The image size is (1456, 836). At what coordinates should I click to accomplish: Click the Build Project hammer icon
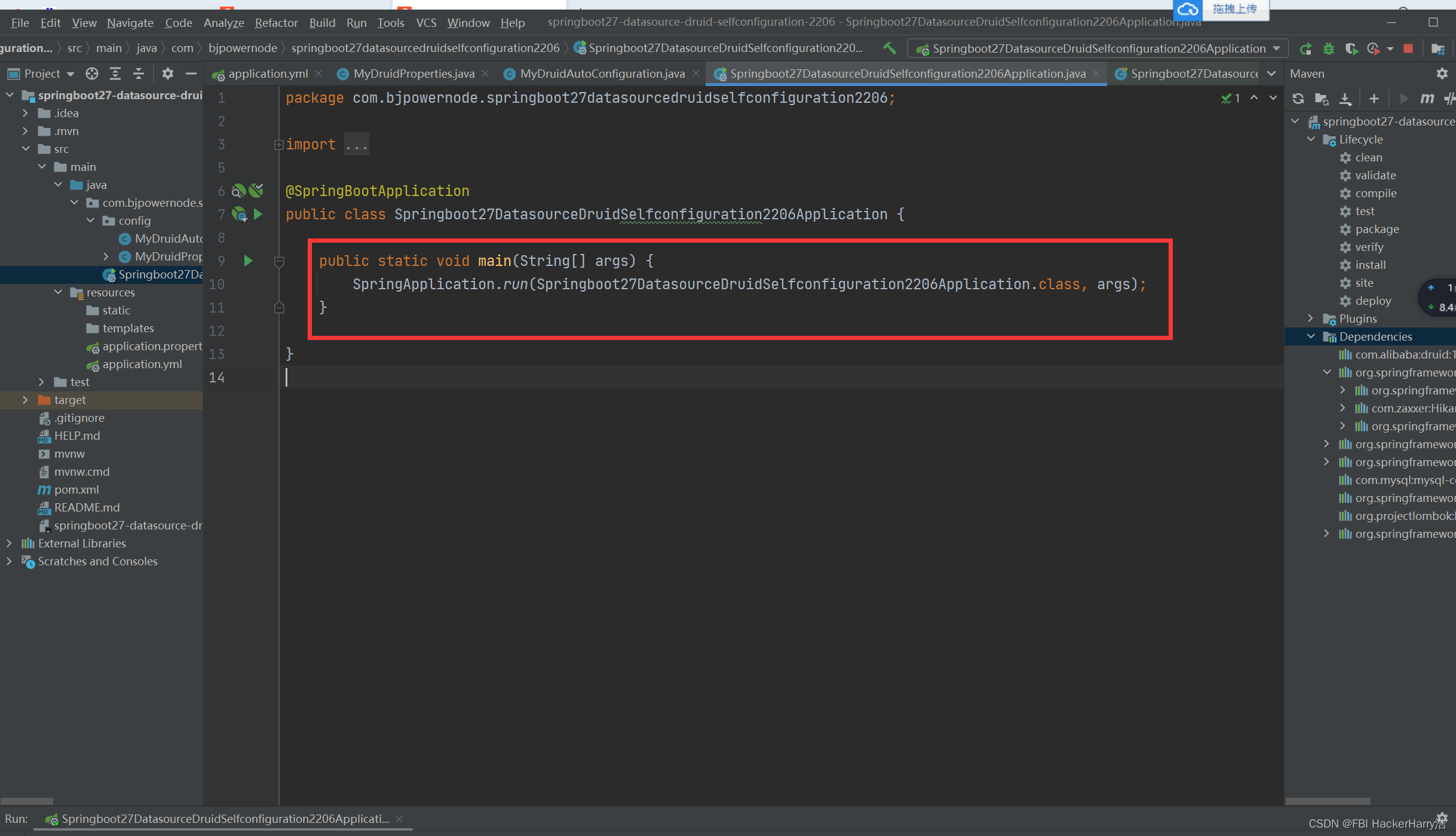click(x=890, y=48)
